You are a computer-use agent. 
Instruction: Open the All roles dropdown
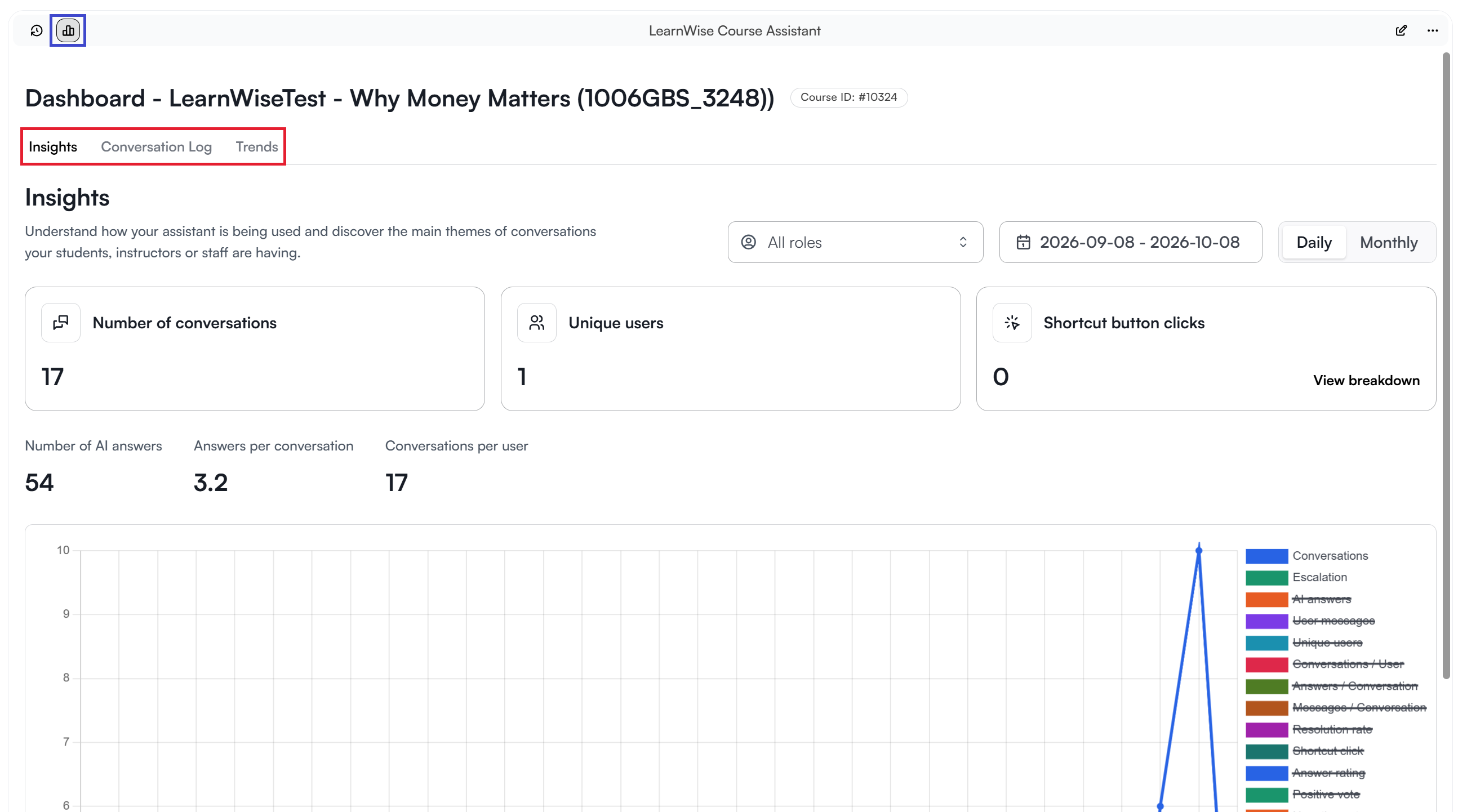855,242
